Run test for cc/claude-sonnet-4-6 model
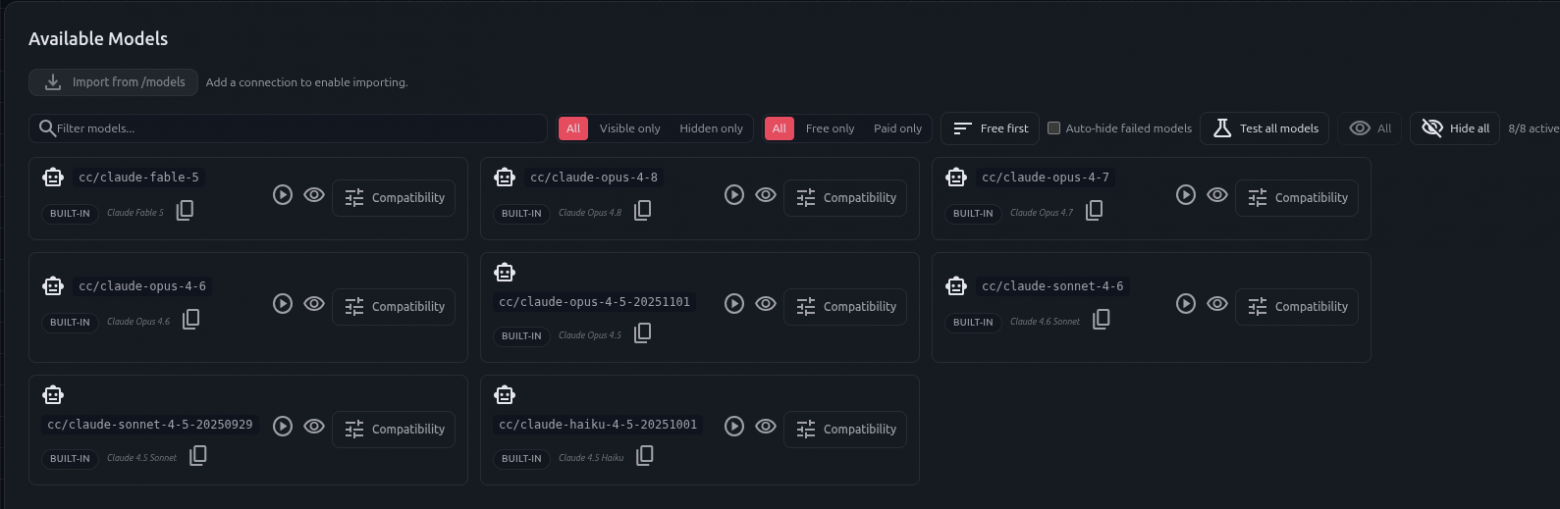The height and width of the screenshot is (509, 1560). pos(1186,304)
